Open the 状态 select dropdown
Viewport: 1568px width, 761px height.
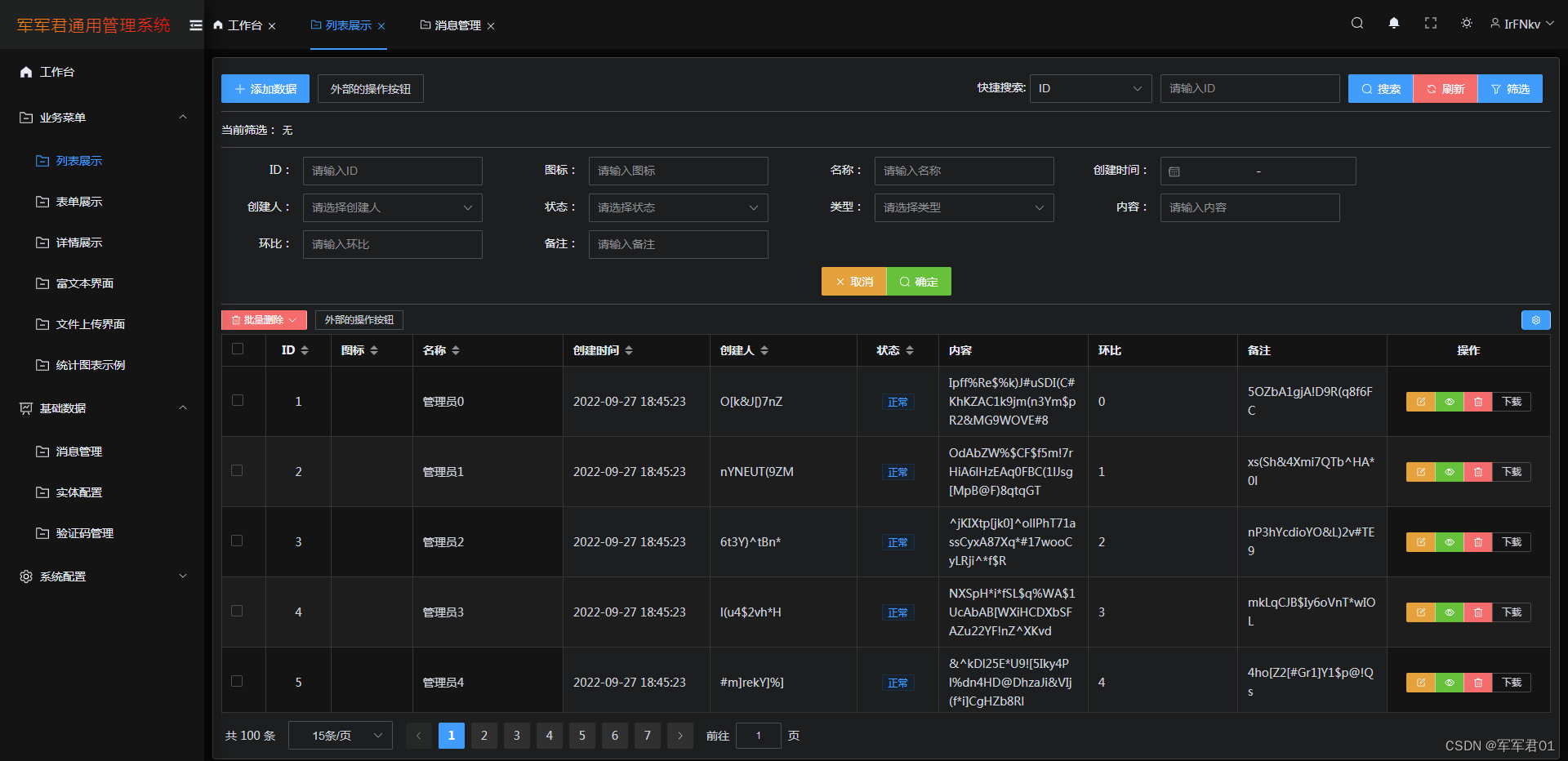(x=678, y=207)
